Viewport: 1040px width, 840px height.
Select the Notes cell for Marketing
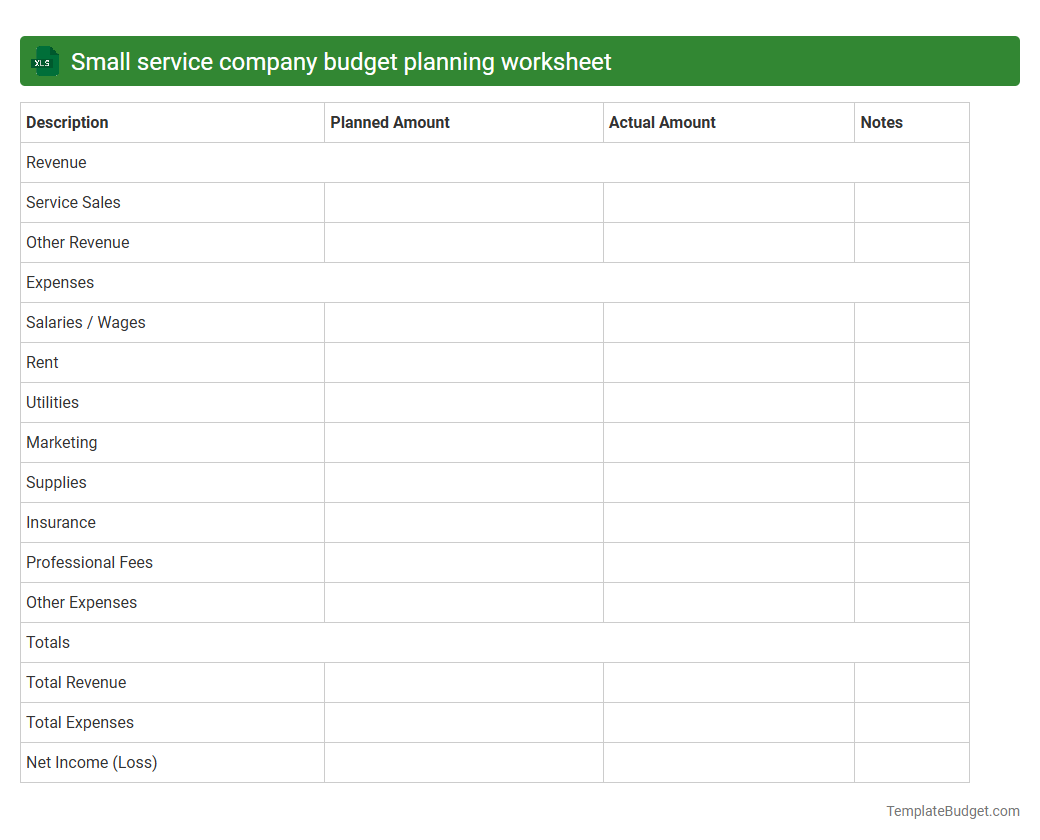[x=911, y=442]
